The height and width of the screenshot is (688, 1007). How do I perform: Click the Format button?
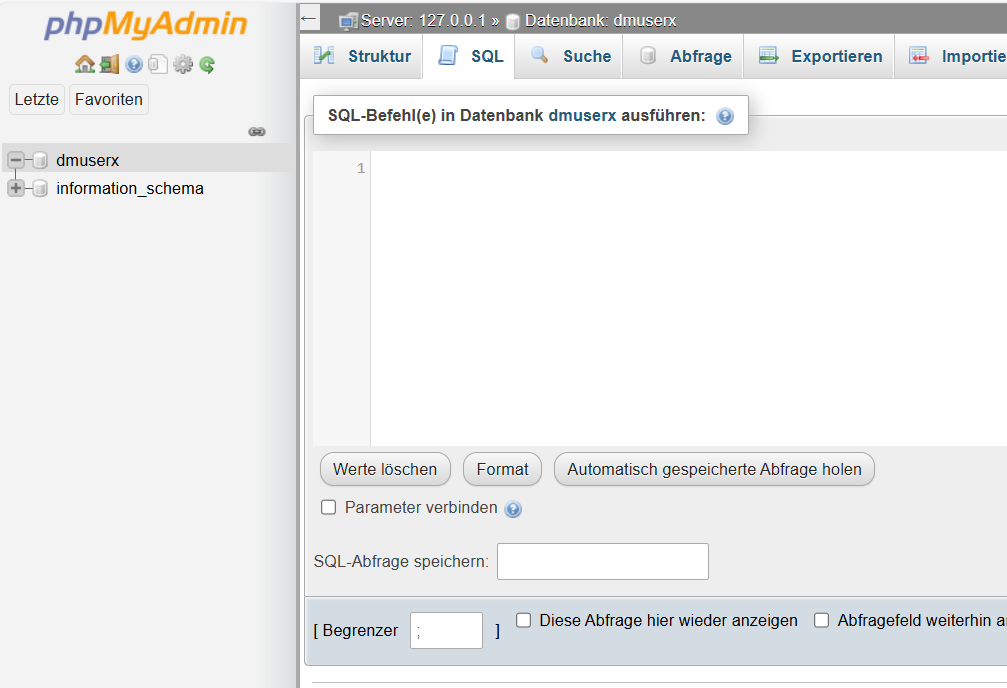[x=502, y=469]
